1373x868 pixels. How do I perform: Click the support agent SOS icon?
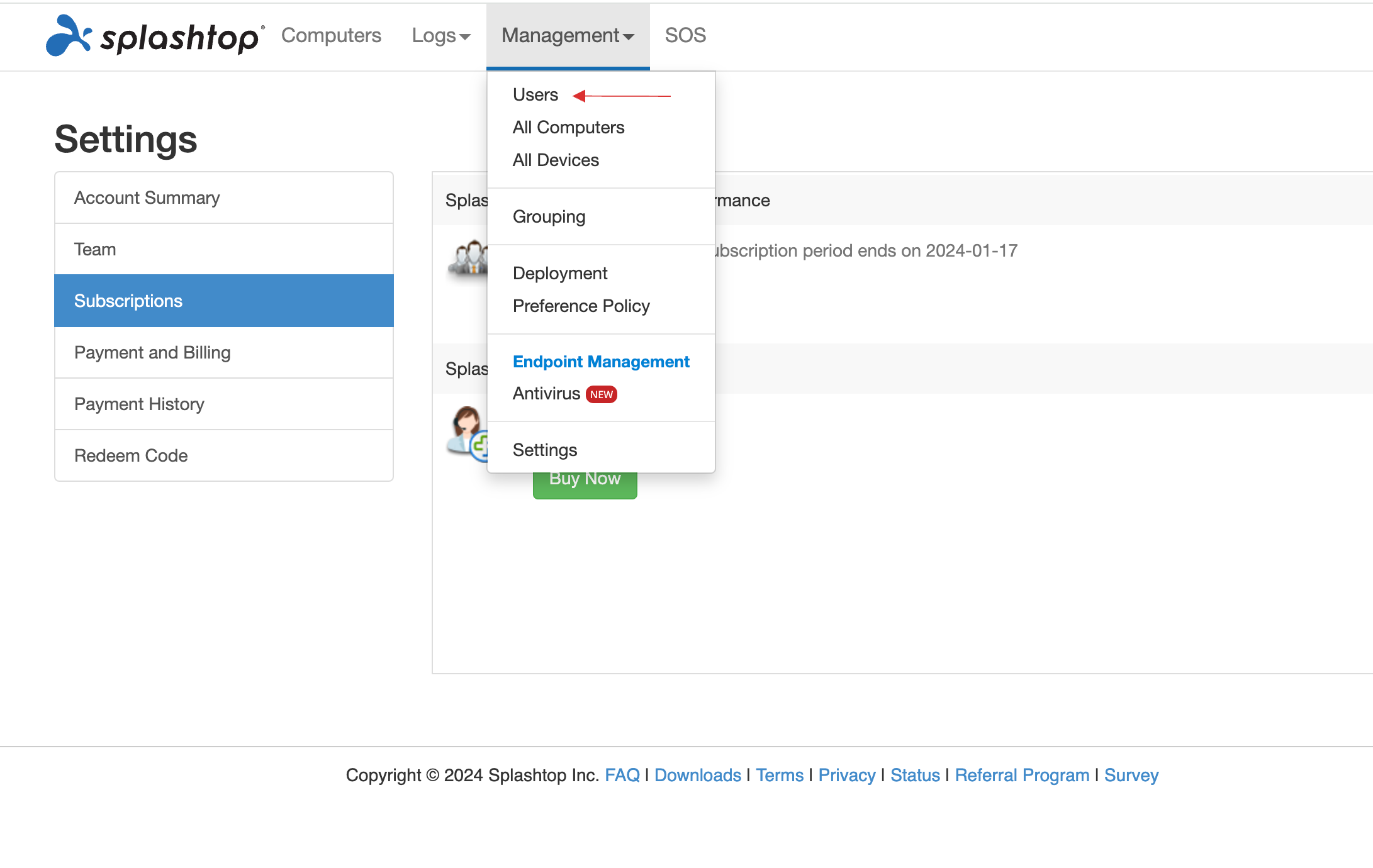click(467, 433)
